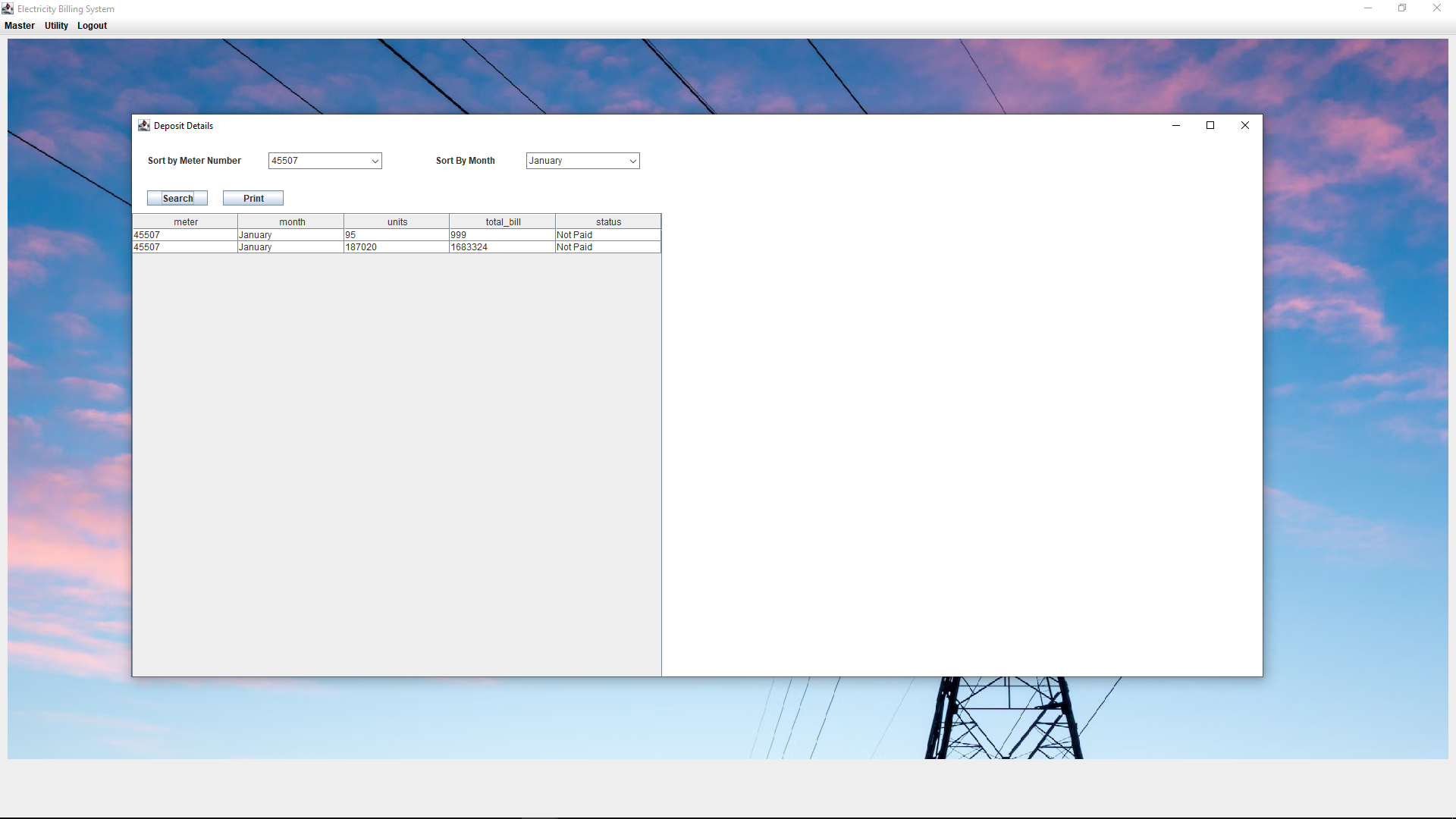
Task: Click the Sort By Month label
Action: pyautogui.click(x=465, y=161)
